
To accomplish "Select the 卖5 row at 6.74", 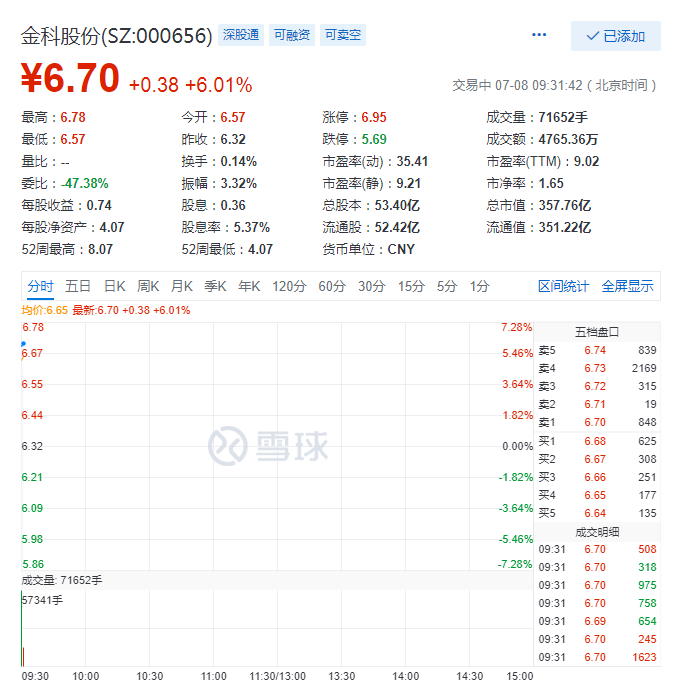I will coord(597,350).
